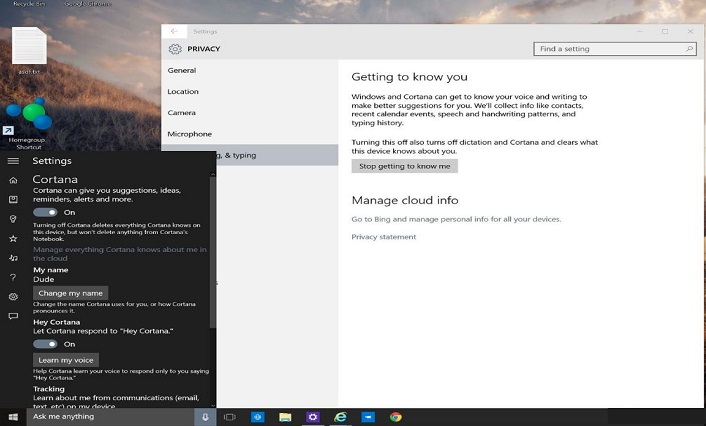Open File Explorer from taskbar

(285, 417)
